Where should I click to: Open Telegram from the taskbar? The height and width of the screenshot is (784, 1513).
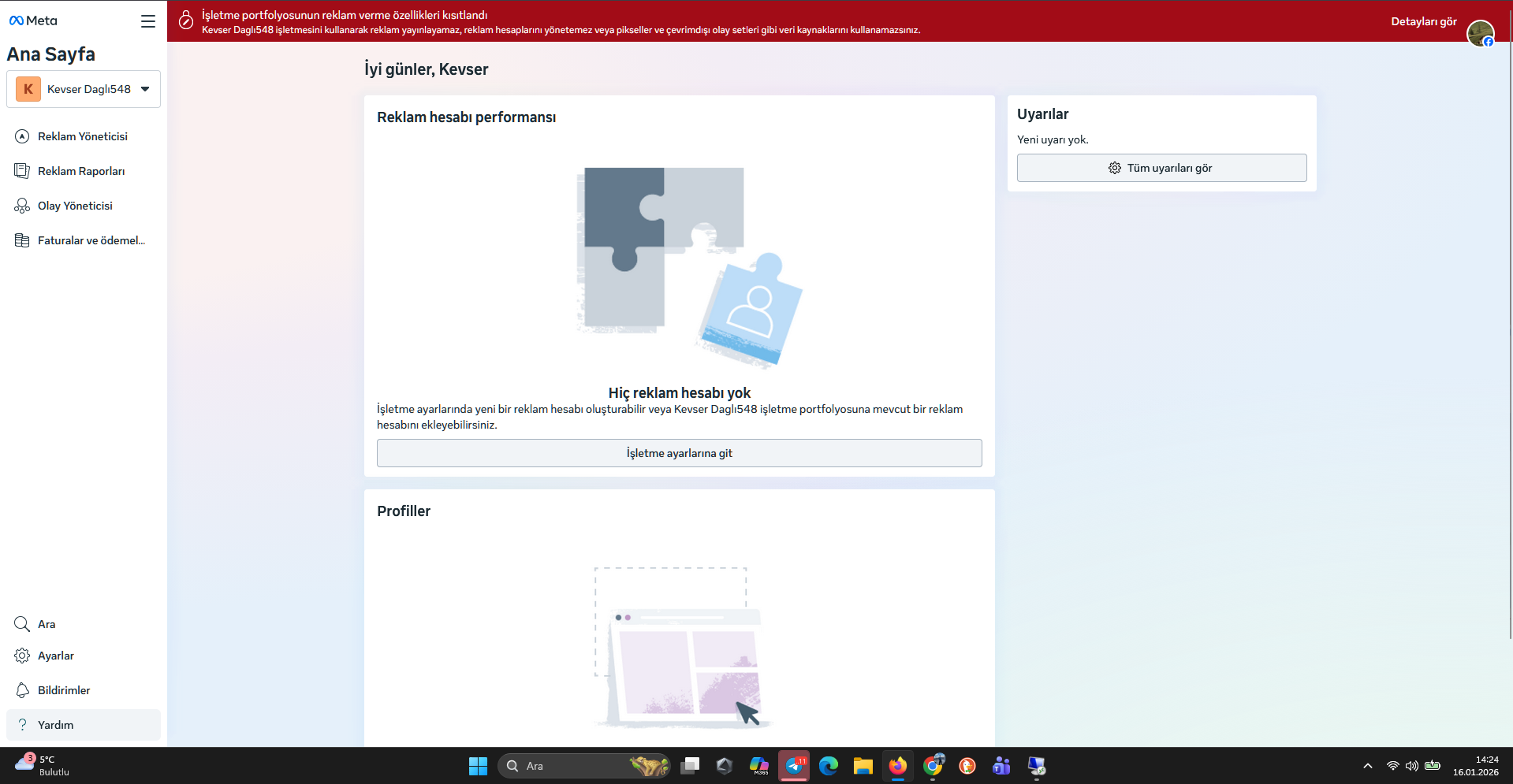(x=794, y=766)
